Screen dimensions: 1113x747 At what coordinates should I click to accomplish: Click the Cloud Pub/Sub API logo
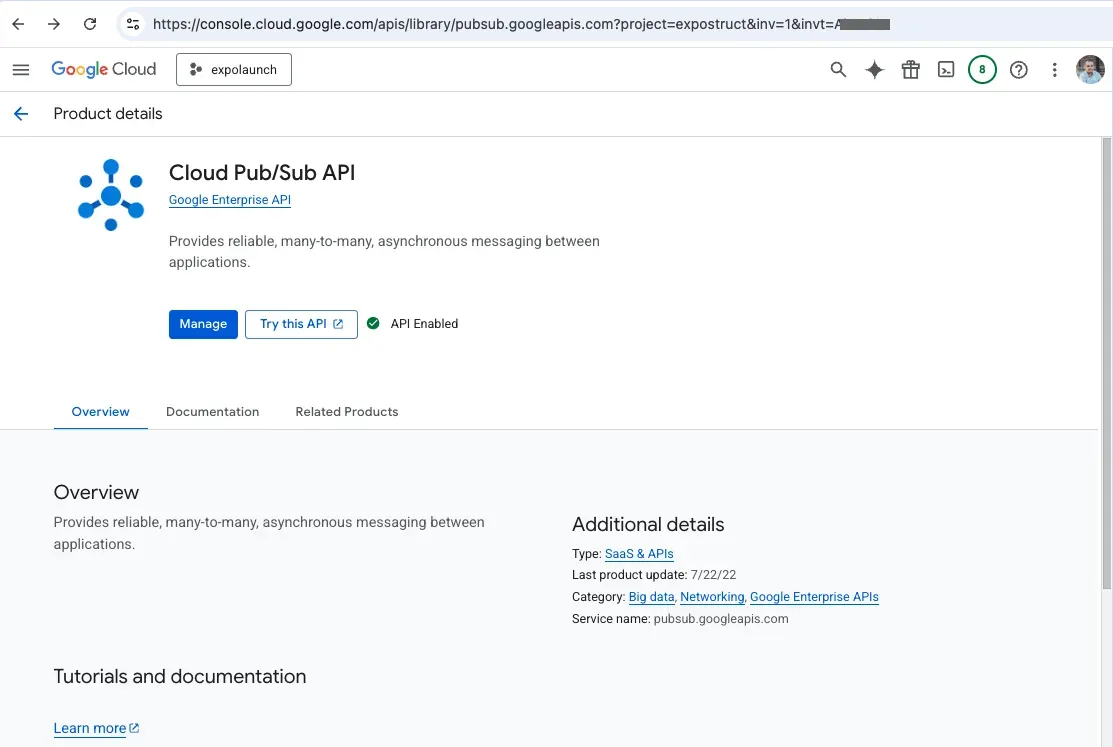point(111,195)
